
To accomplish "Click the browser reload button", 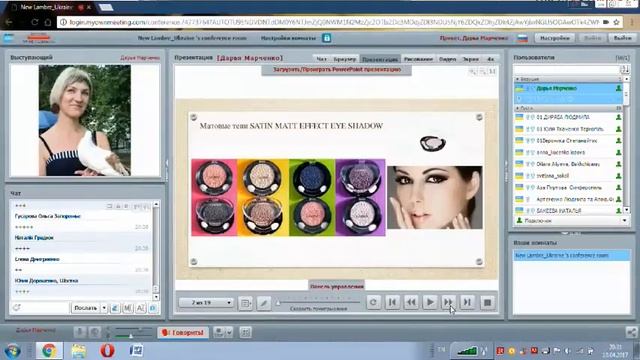I will coord(35,22).
